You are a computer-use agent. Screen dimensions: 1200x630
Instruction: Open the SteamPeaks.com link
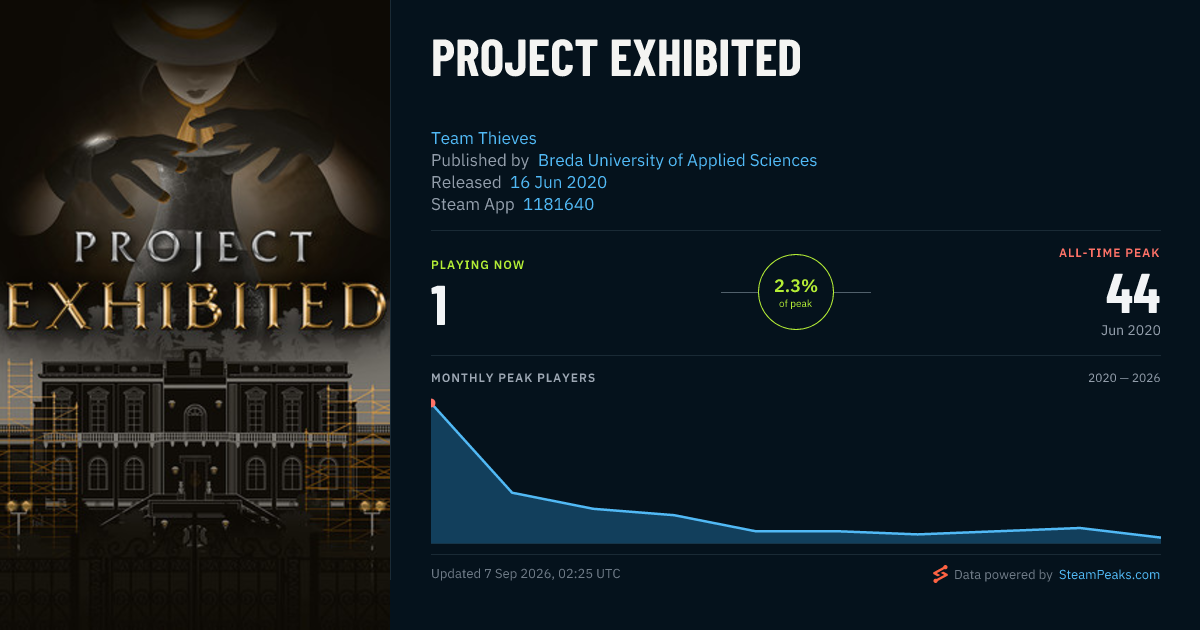[x=1109, y=575]
